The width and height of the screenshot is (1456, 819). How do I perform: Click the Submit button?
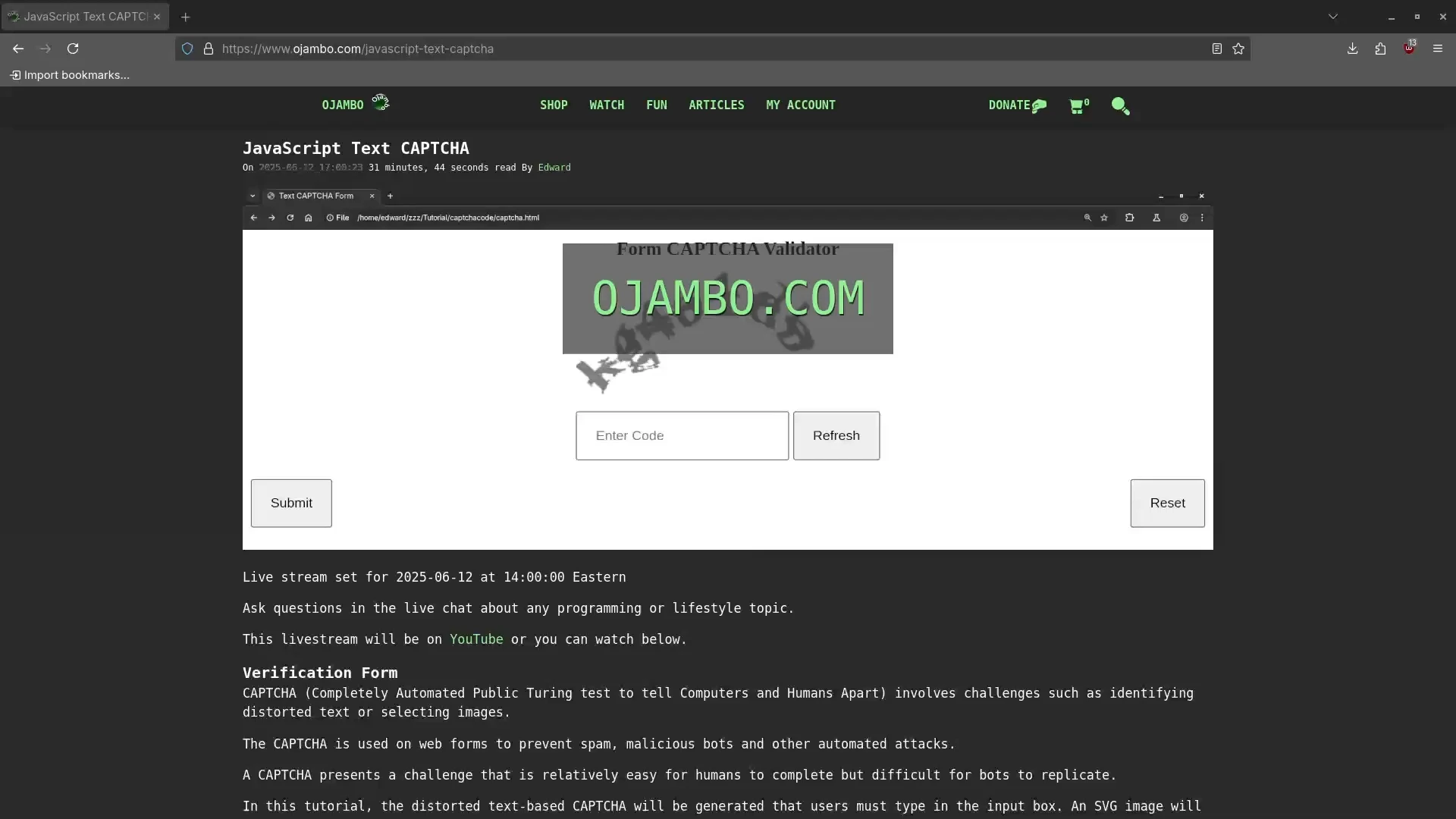click(x=291, y=504)
